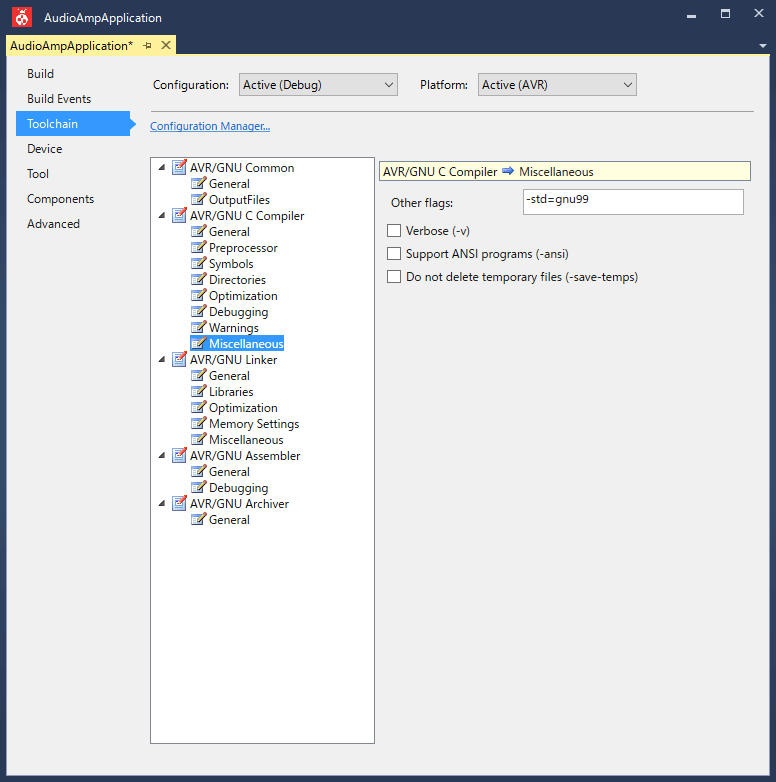
Task: Collapse the AVR/GNU Assembler node
Action: pyautogui.click(x=162, y=455)
